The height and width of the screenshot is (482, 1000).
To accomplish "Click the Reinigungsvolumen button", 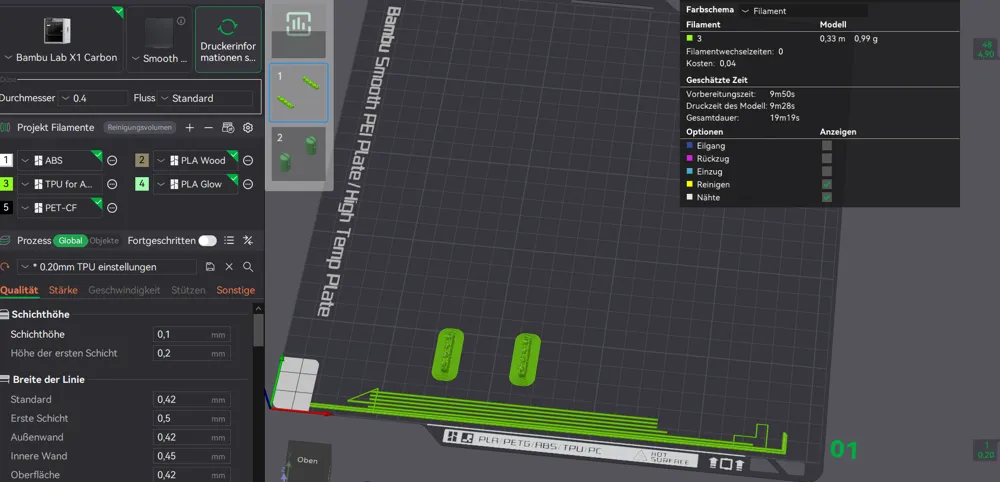I will [140, 128].
